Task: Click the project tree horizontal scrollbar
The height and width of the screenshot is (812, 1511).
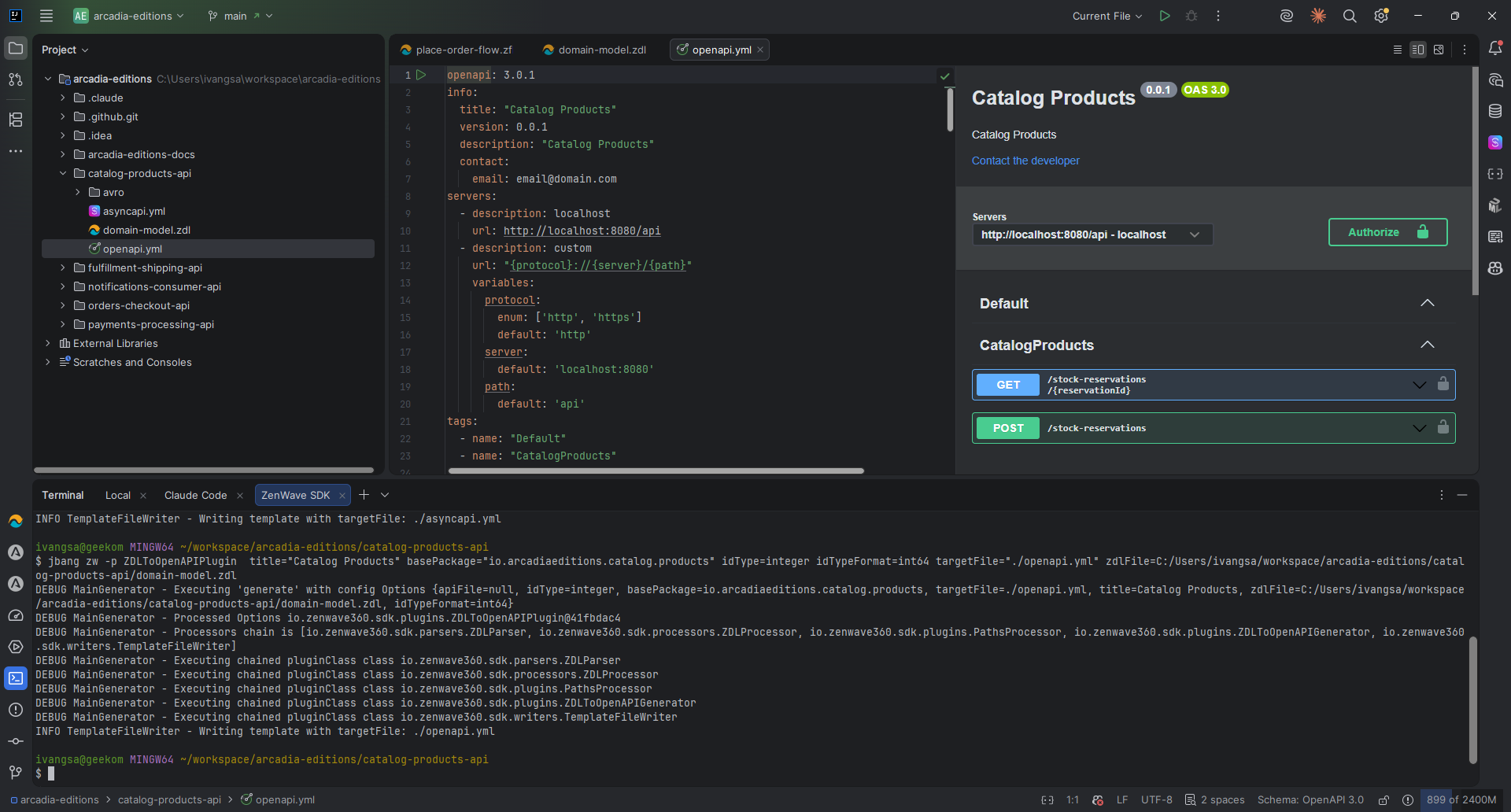Action: pos(204,470)
